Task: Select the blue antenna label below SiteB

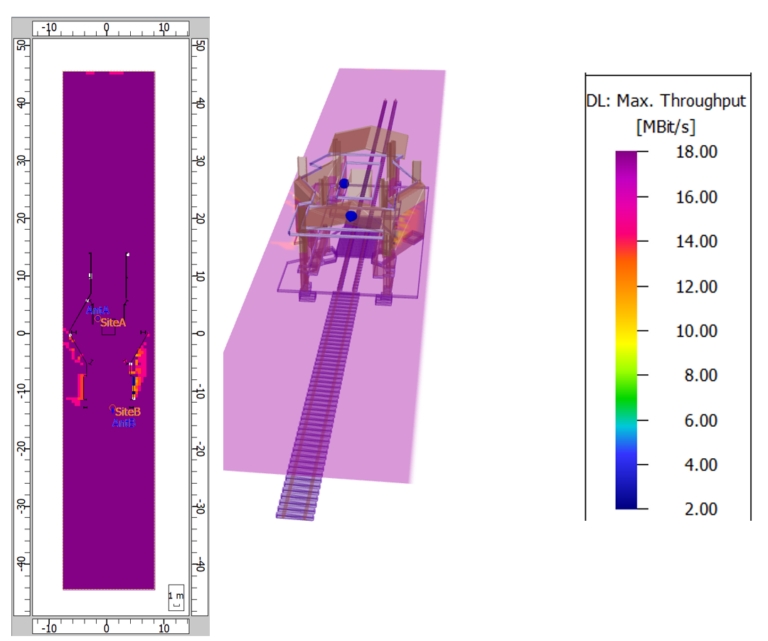Action: point(123,424)
